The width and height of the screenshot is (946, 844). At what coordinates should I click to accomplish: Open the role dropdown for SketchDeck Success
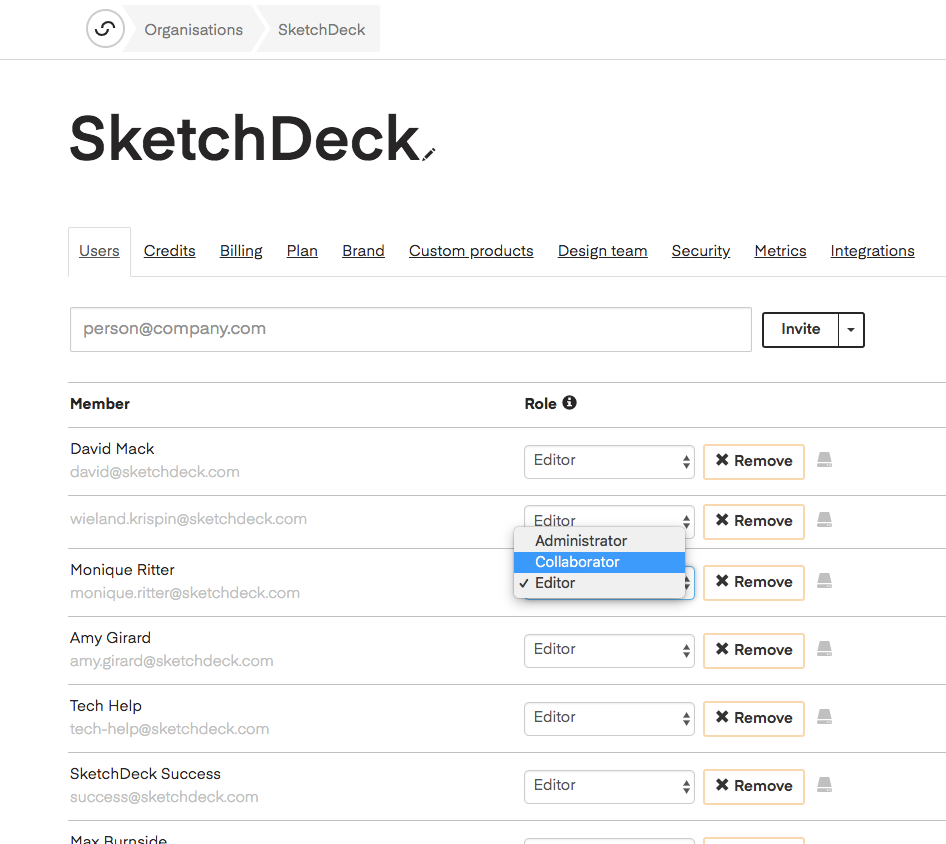tap(609, 787)
